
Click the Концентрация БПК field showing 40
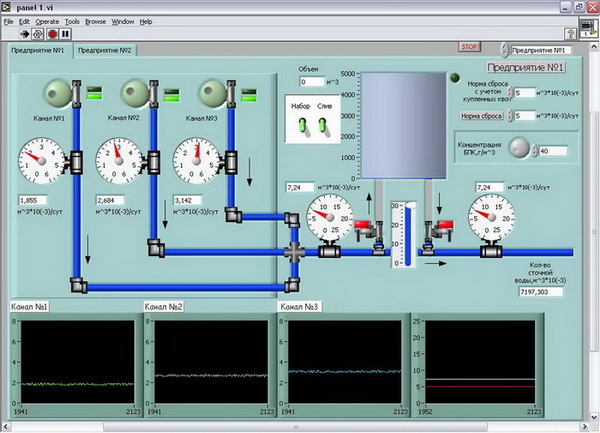(x=553, y=151)
